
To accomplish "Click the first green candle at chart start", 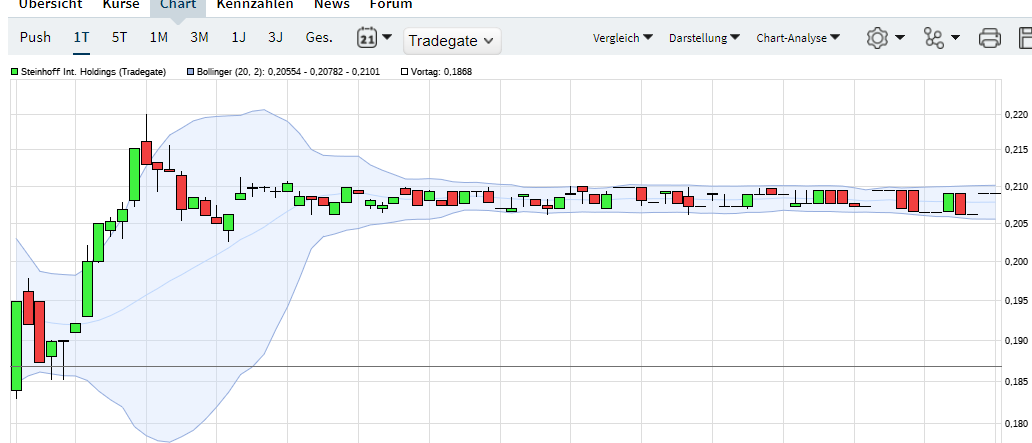I will coord(16,346).
